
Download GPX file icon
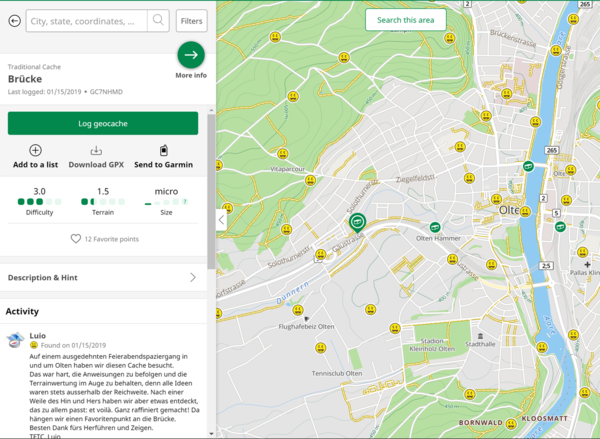pos(96,150)
